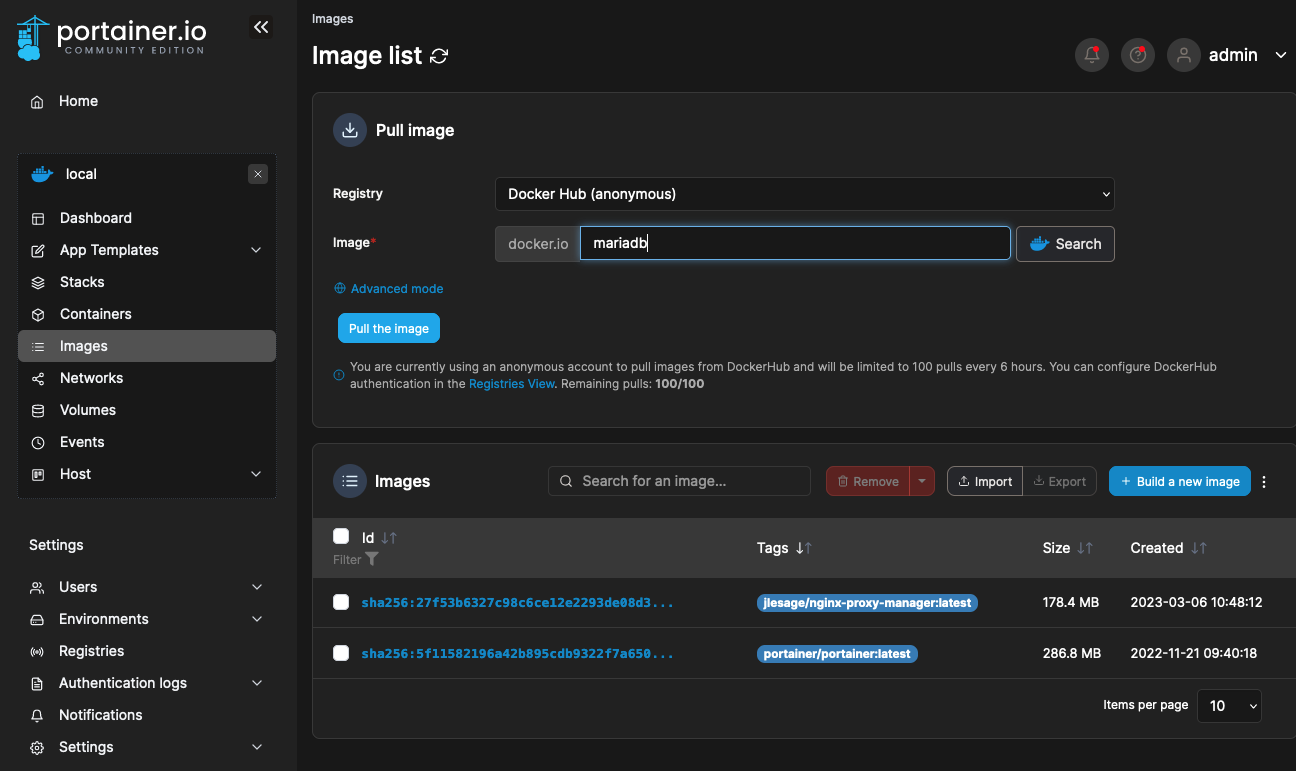The image size is (1296, 771).
Task: Click the Containers cube icon
Action: (38, 315)
